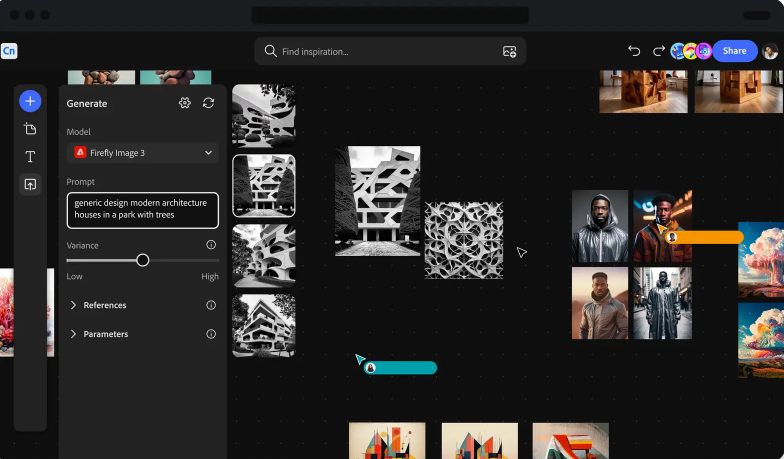Select the first abstract geometric artwork at bottom
The height and width of the screenshot is (459, 784).
tap(387, 440)
